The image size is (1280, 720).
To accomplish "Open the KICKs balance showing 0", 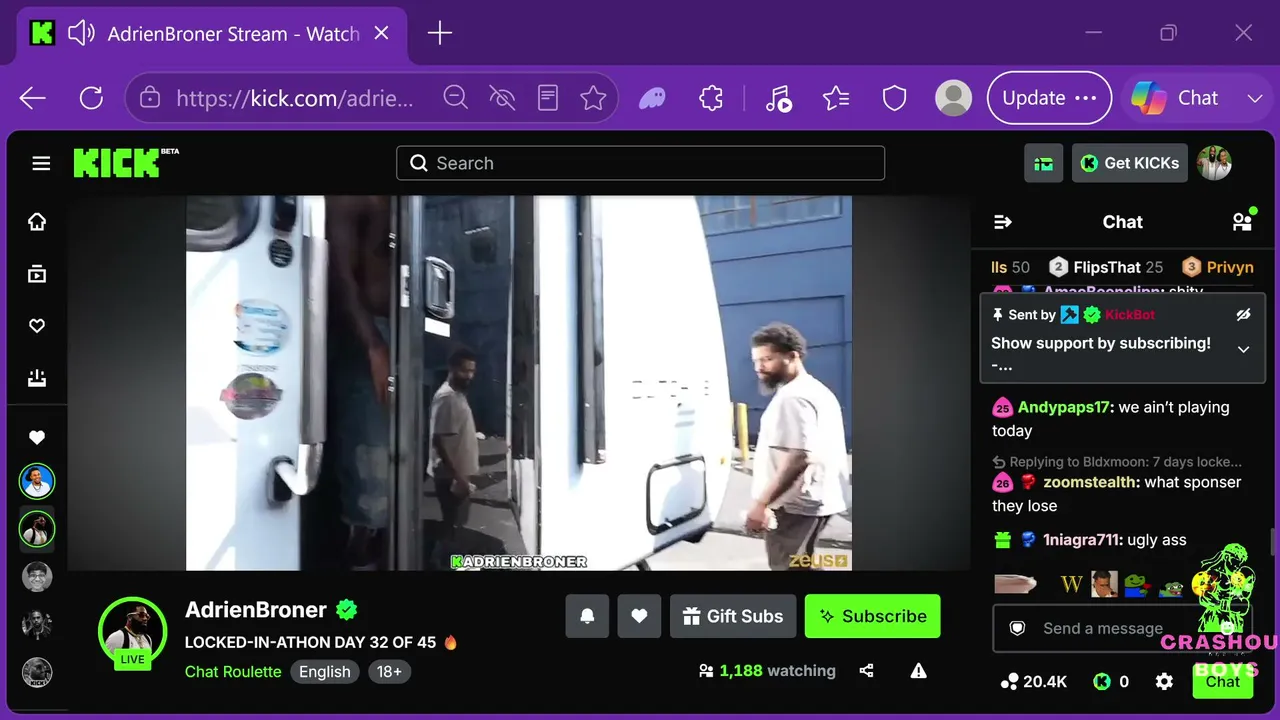I will point(1111,682).
